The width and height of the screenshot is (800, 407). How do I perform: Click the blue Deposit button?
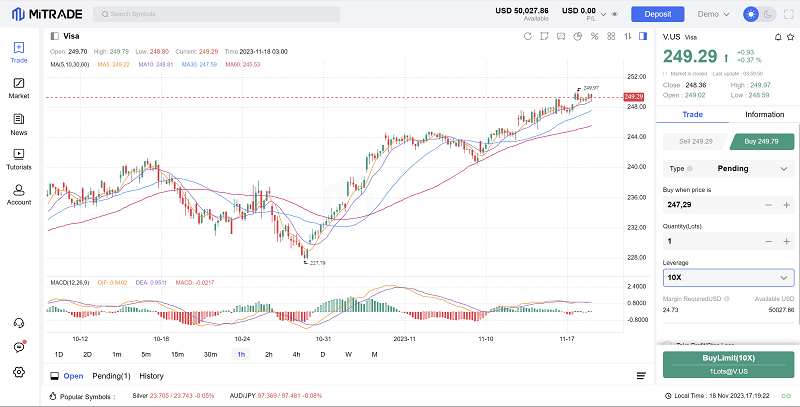pos(657,15)
